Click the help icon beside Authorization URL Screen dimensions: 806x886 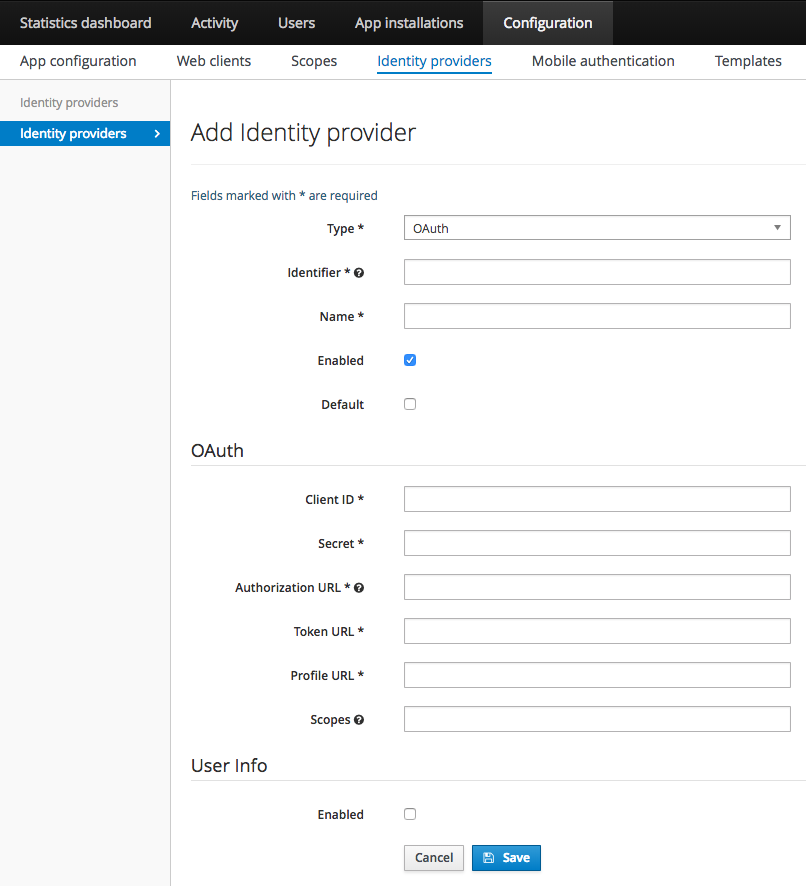point(359,587)
